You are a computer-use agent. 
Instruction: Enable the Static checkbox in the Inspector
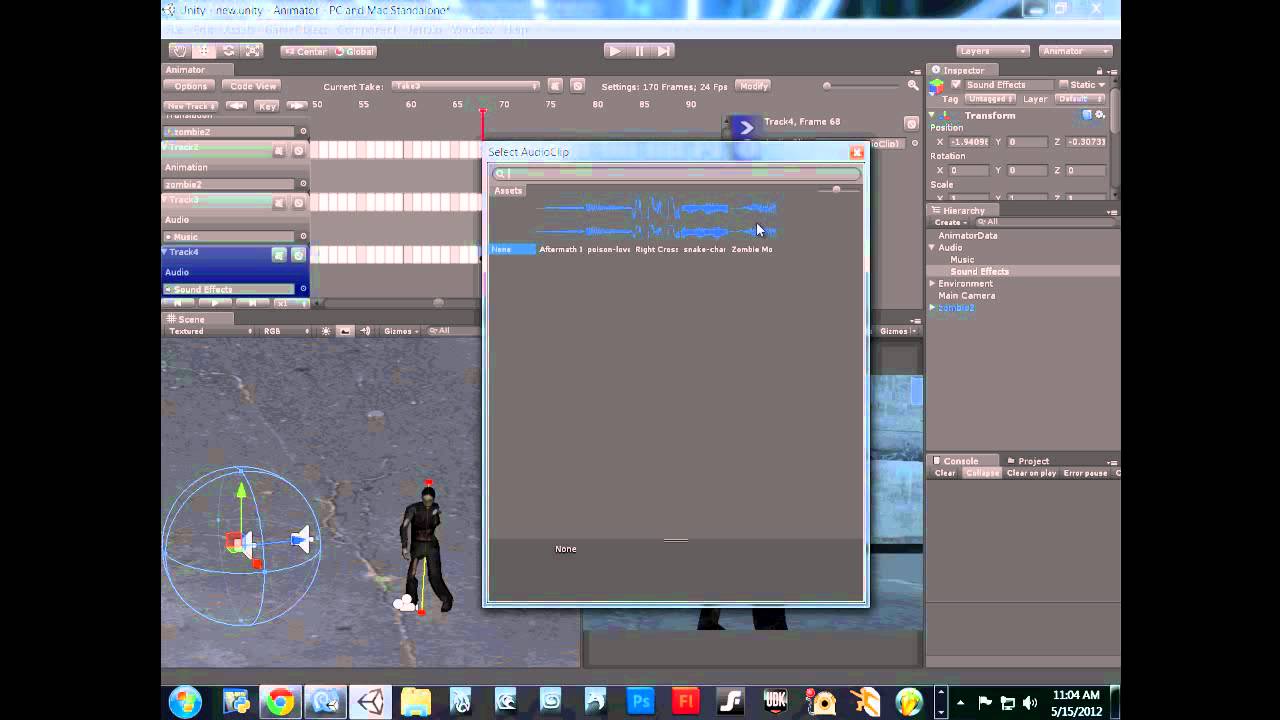click(1064, 84)
